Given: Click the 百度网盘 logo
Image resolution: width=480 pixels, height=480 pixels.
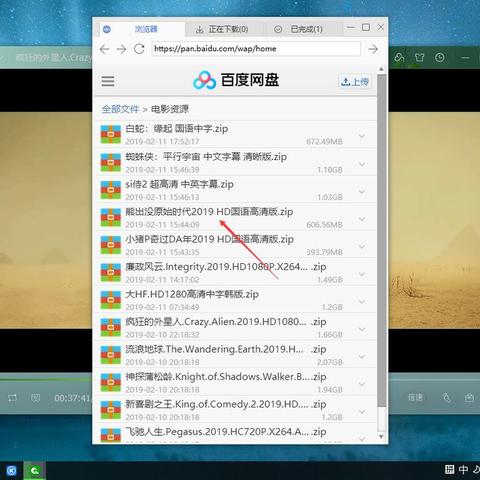Looking at the screenshot, I should pyautogui.click(x=236, y=80).
